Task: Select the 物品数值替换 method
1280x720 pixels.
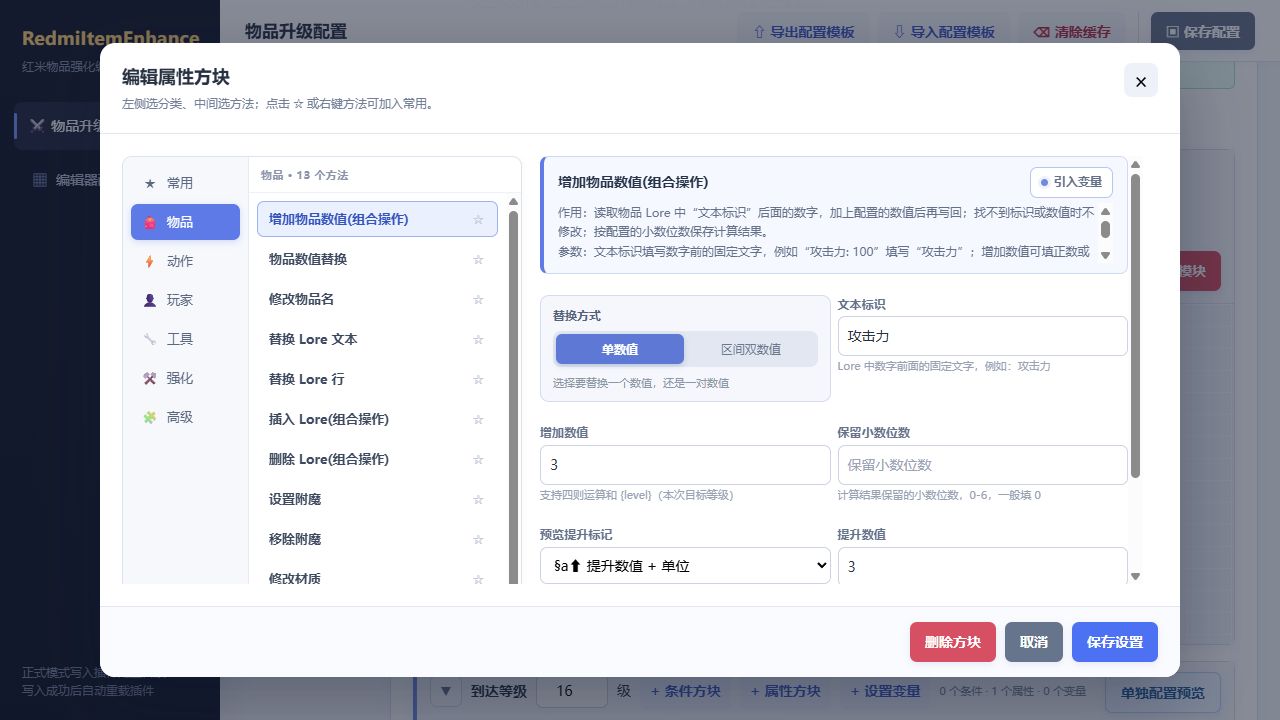Action: [377, 259]
